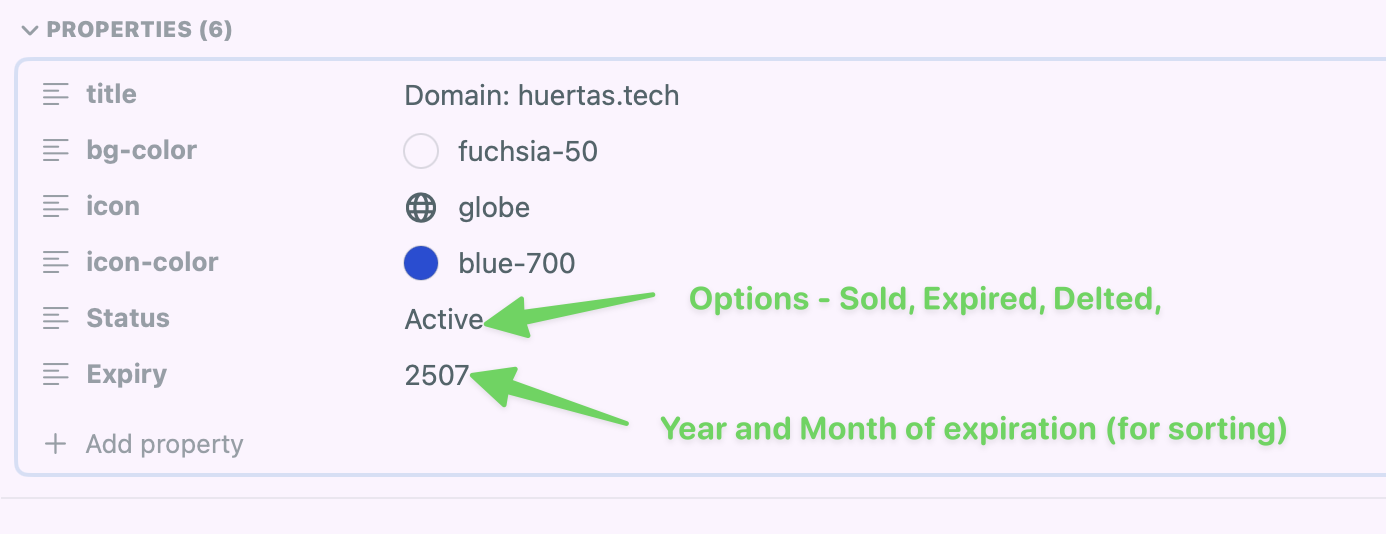Open the fuchsia-50 color swatch
Viewport: 1386px width, 534px height.
coord(421,152)
